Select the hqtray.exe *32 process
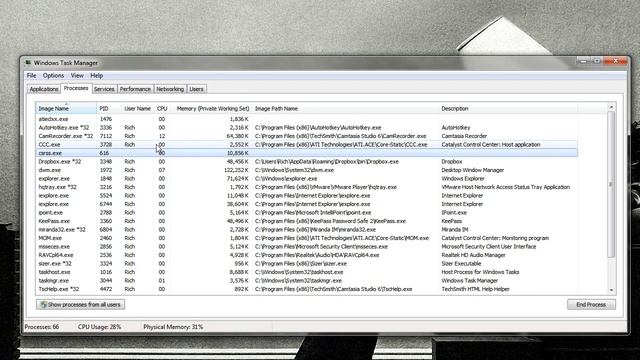This screenshot has height=360, width=640. (x=307, y=187)
